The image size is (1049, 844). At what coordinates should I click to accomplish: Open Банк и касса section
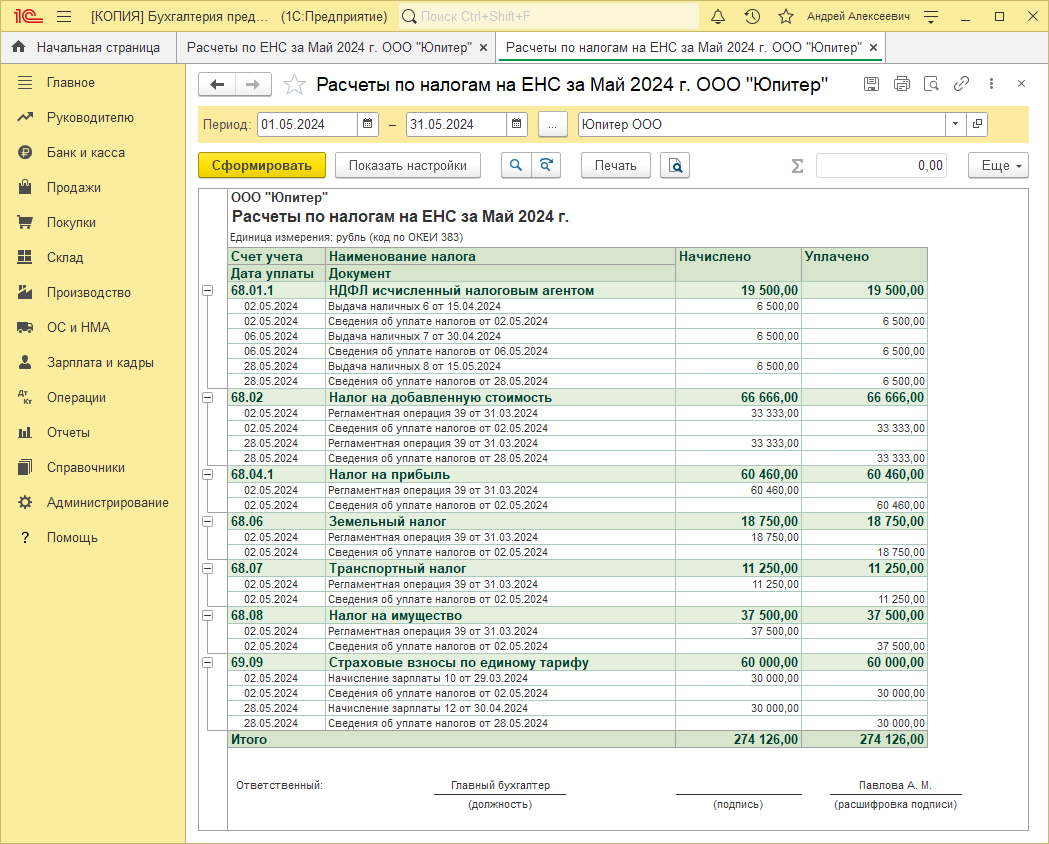coord(85,152)
